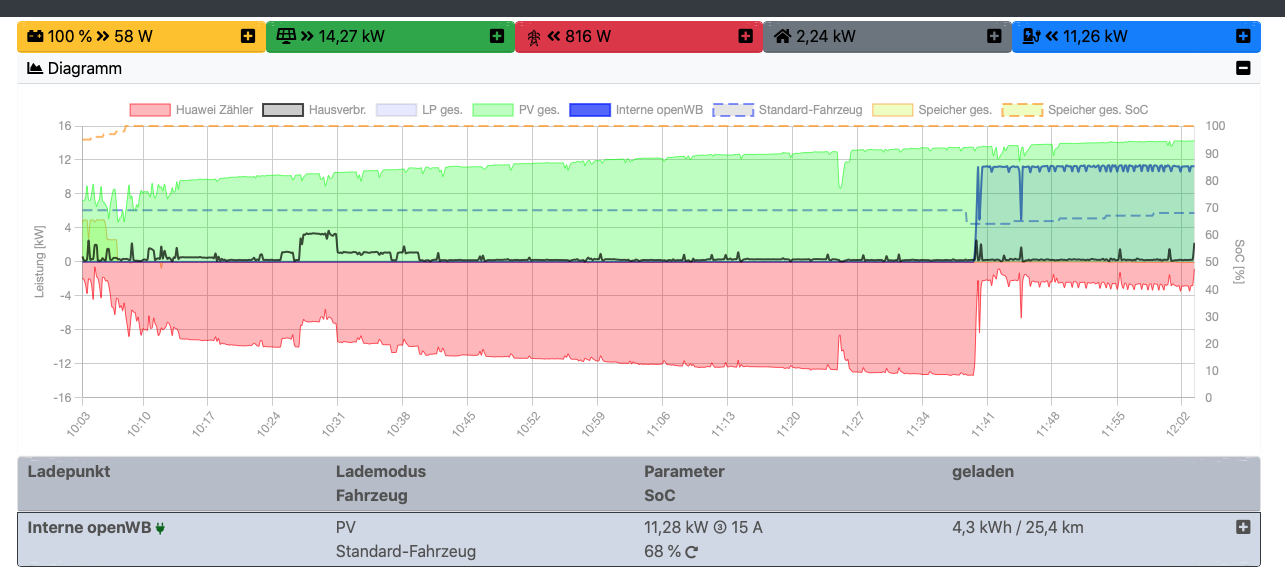
Task: Click the solar panel icon in green card
Action: (286, 36)
